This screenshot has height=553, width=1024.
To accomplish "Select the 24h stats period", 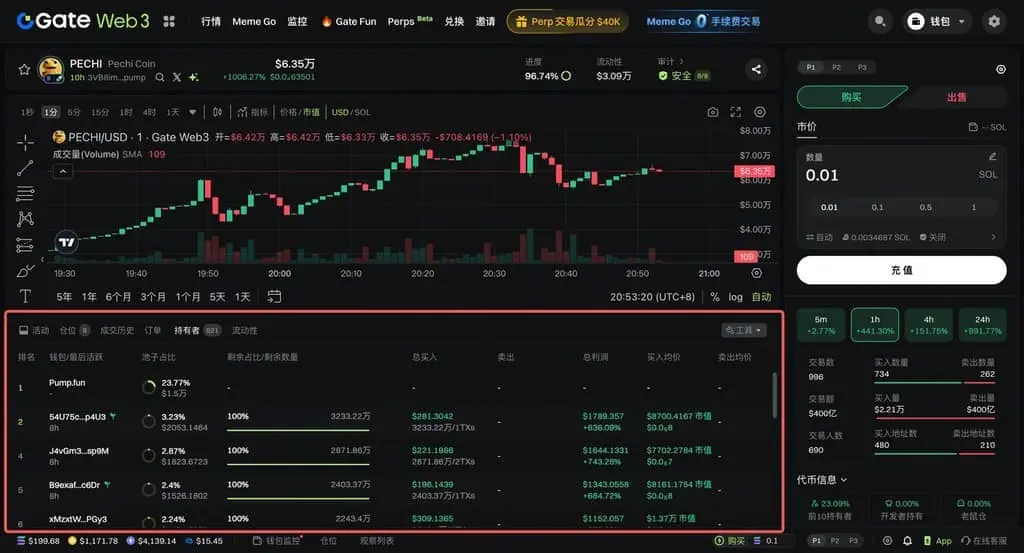I will tap(982, 324).
